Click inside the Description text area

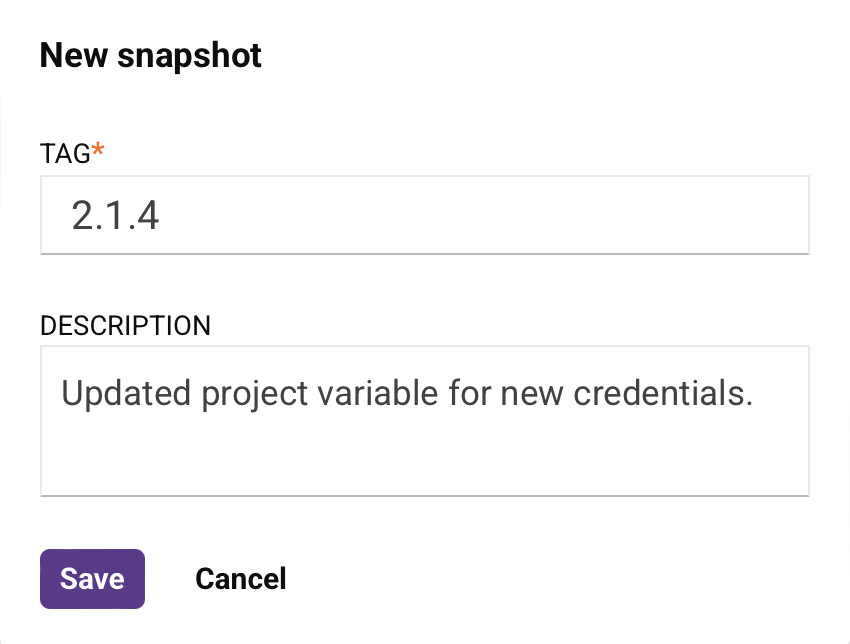424,420
